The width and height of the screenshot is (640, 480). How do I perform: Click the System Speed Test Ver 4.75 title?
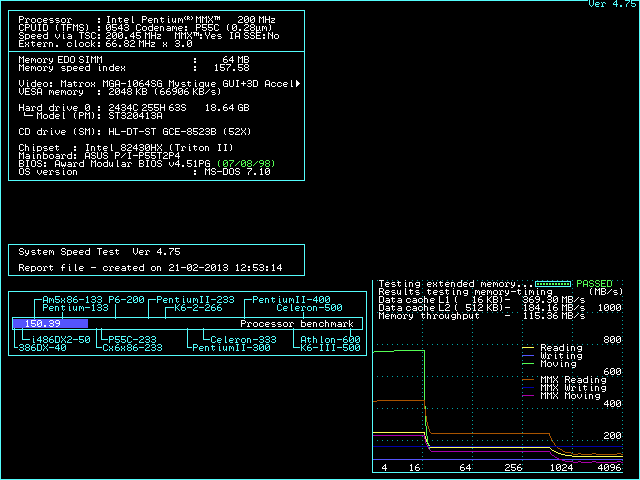[x=99, y=252]
